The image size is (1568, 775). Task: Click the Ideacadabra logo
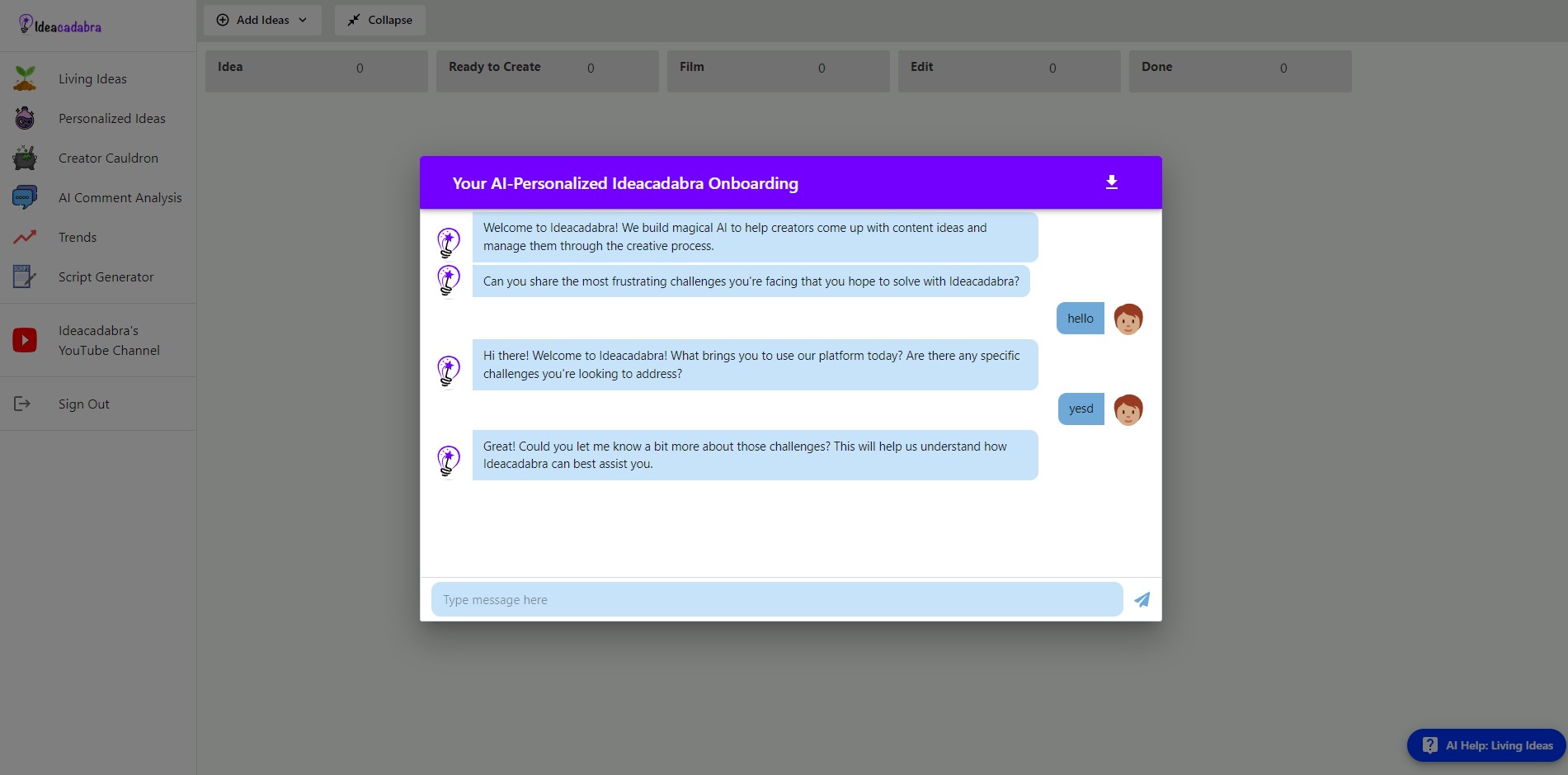(59, 26)
